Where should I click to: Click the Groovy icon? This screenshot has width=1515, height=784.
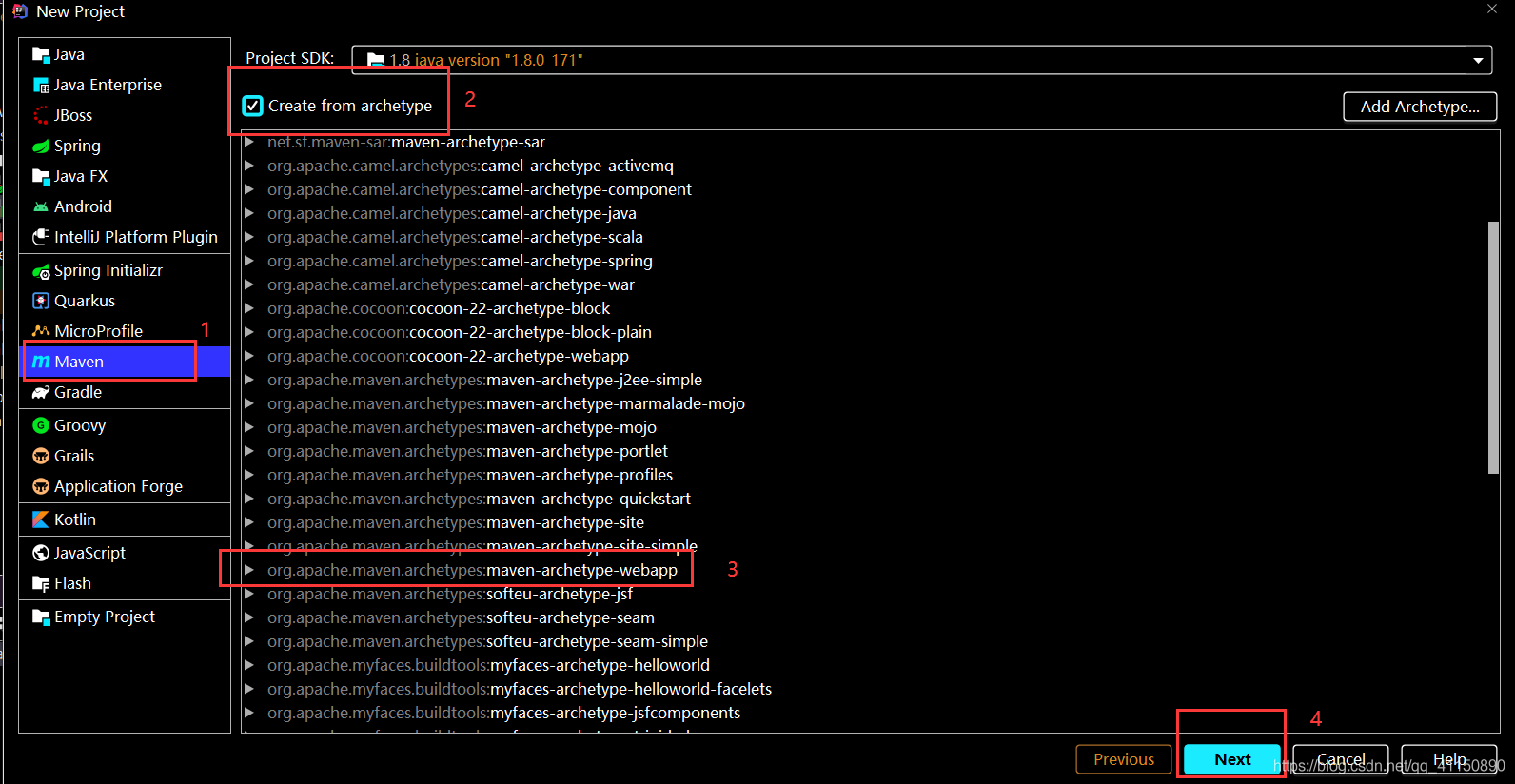(41, 425)
